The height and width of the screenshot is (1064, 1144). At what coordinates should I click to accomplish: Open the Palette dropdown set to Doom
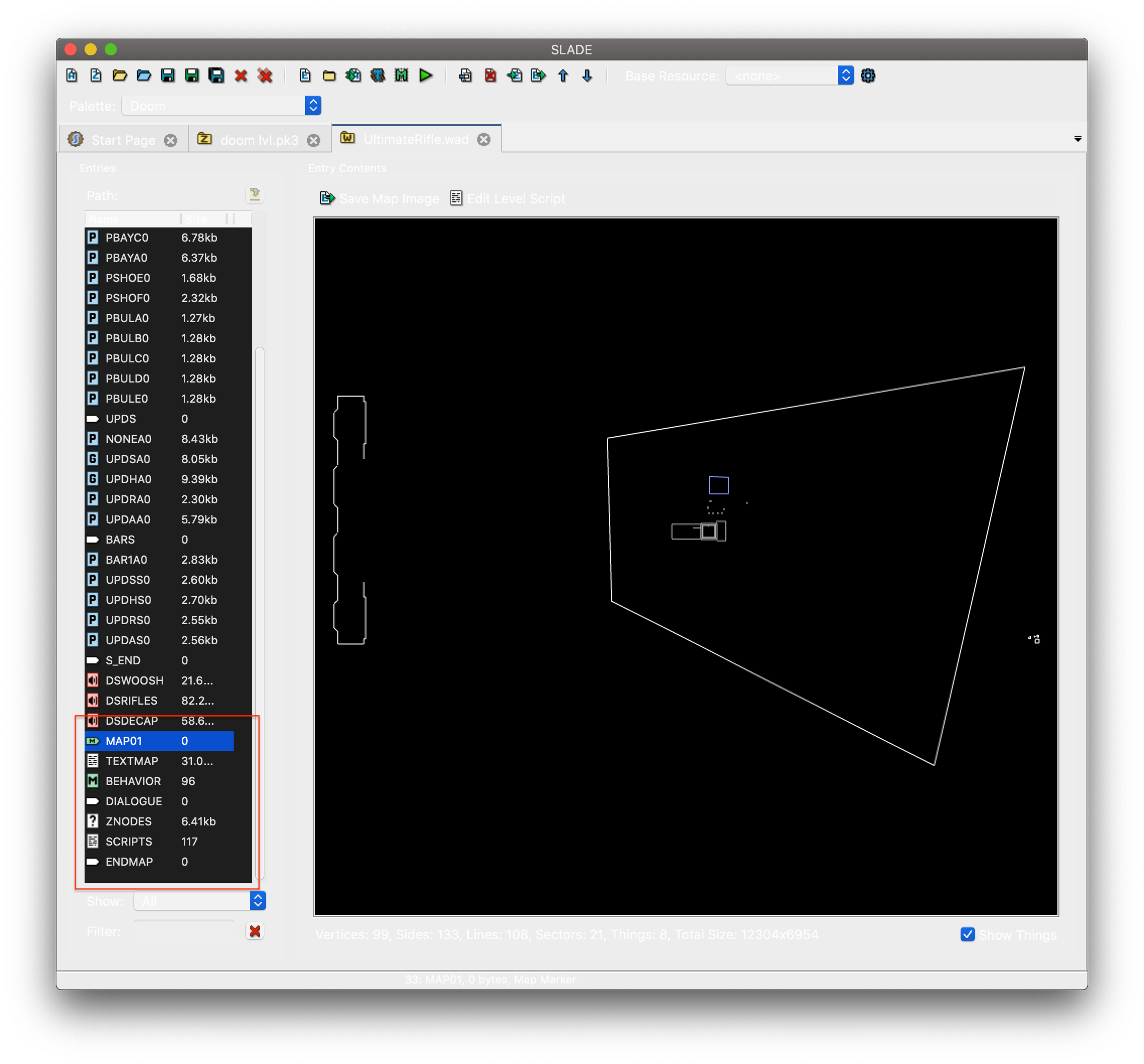[x=222, y=106]
